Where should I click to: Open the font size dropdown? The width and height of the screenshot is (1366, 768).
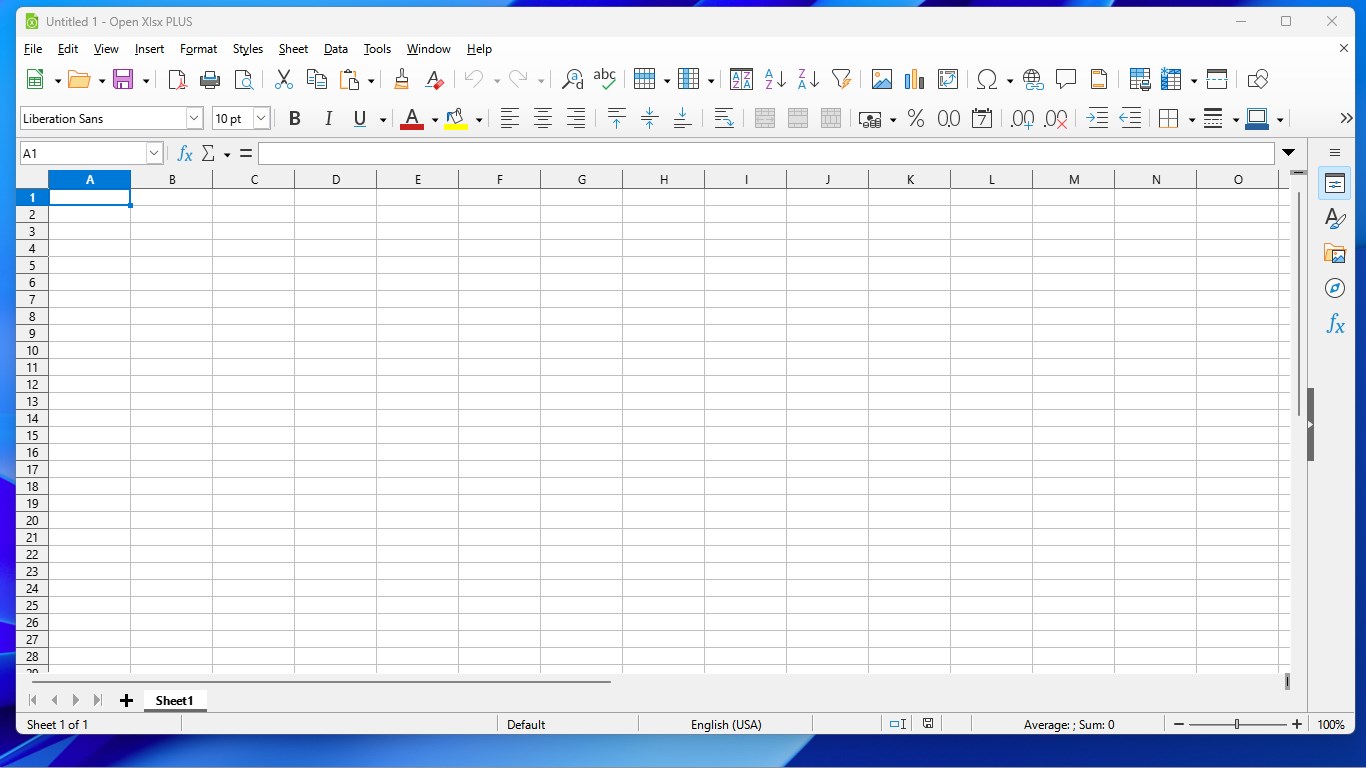[260, 118]
